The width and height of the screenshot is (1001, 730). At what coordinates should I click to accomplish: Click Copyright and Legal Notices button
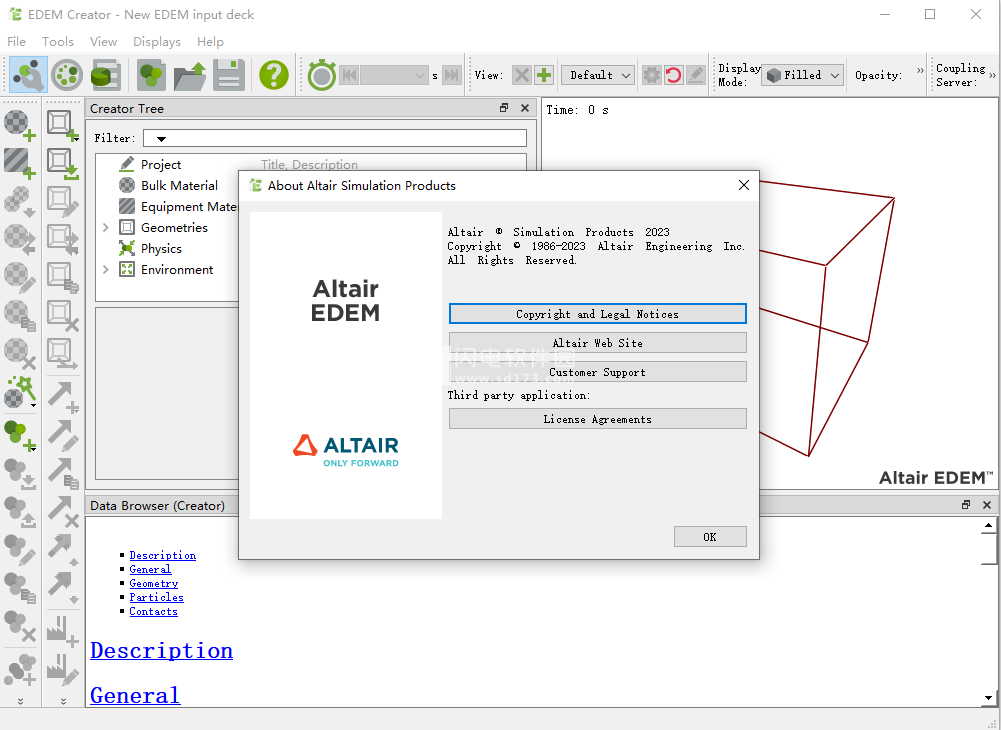tap(598, 314)
